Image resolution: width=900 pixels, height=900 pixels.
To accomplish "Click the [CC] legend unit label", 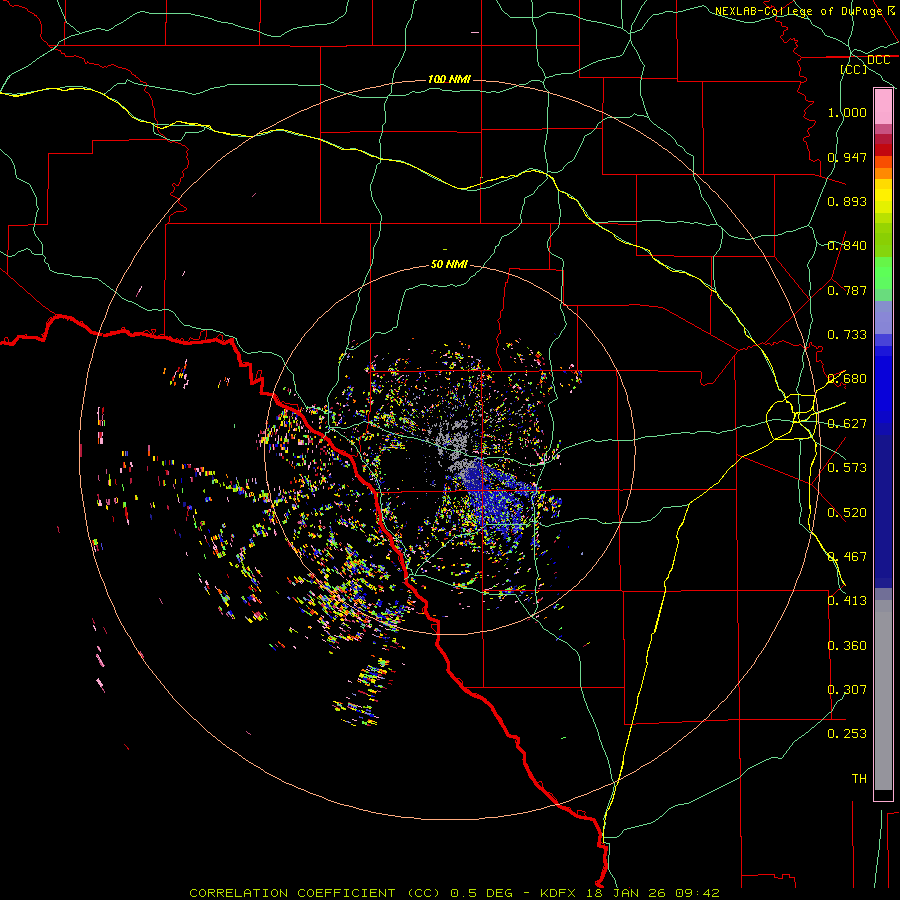I will click(853, 69).
